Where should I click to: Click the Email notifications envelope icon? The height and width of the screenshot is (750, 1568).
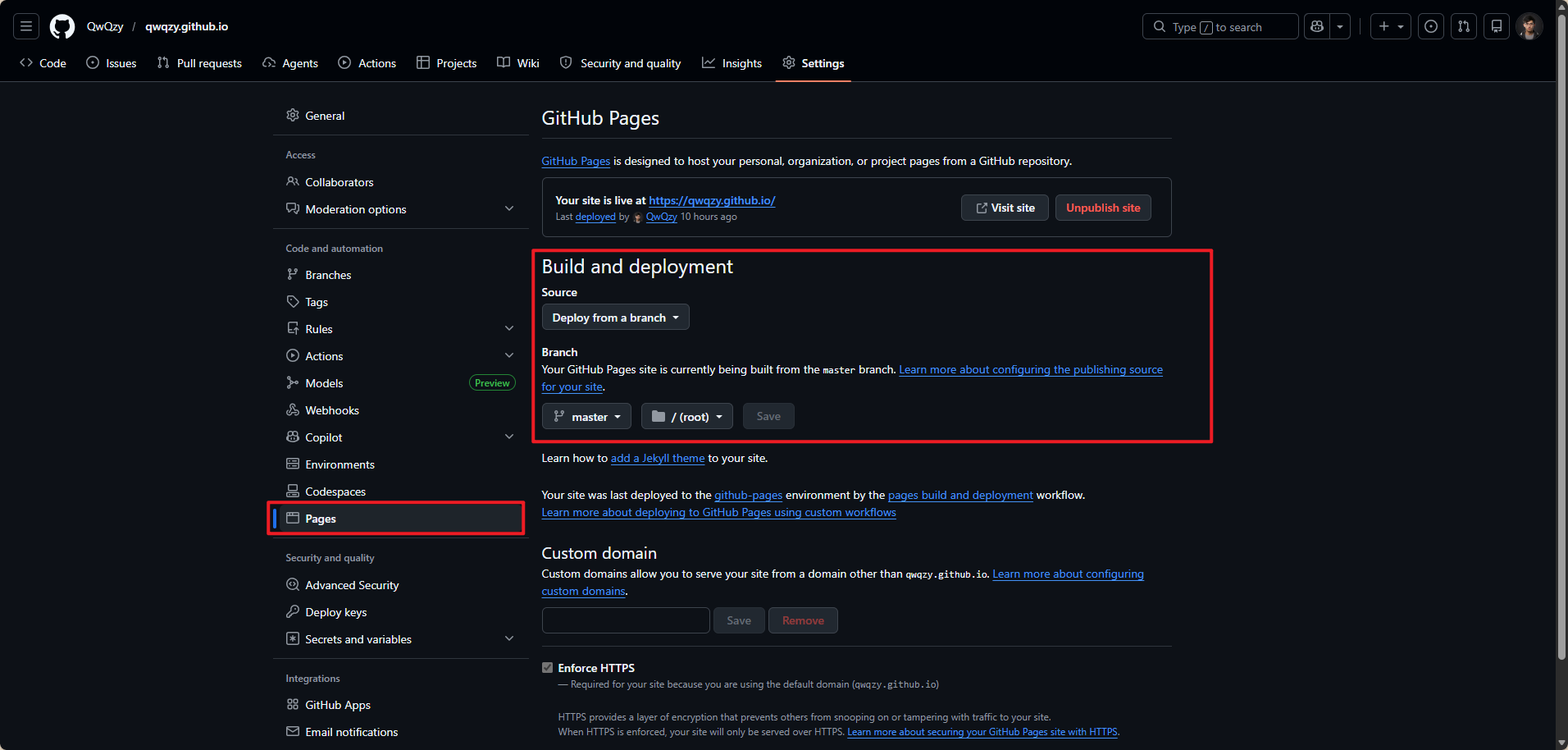point(293,731)
